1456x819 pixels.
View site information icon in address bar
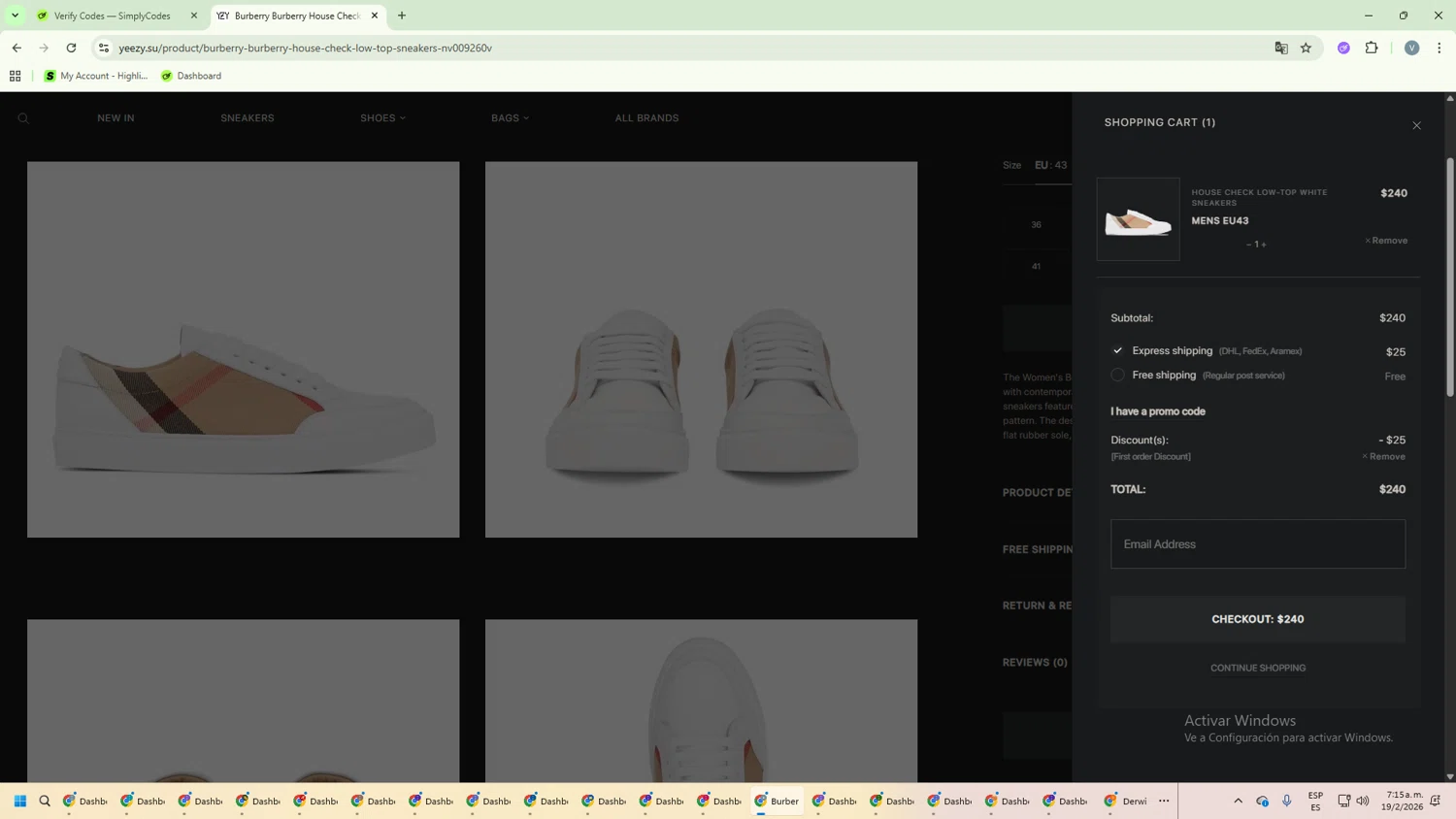104,48
